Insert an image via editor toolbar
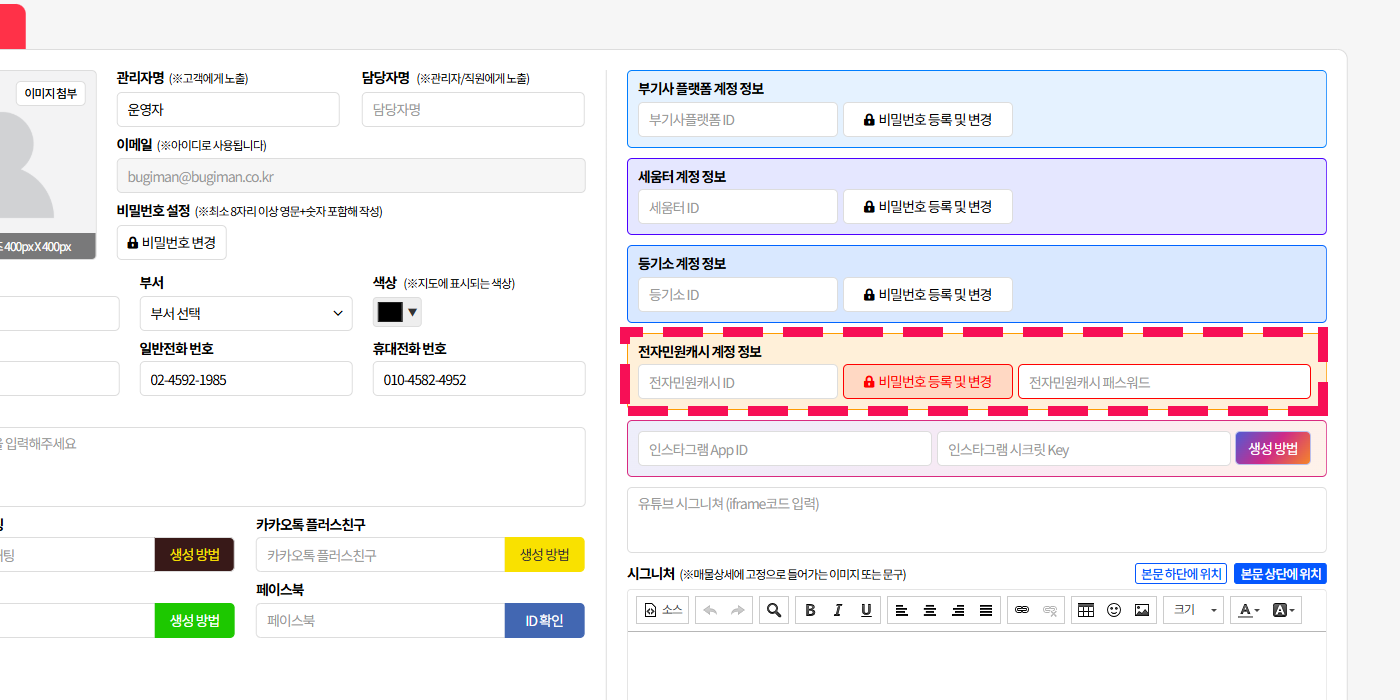This screenshot has height=700, width=1400. point(1142,610)
